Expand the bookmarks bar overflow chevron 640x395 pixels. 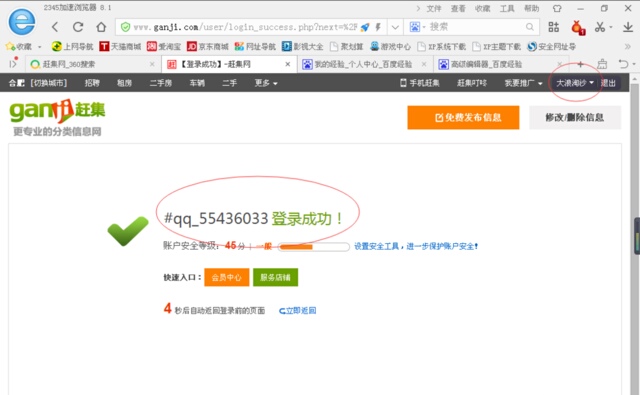(627, 47)
